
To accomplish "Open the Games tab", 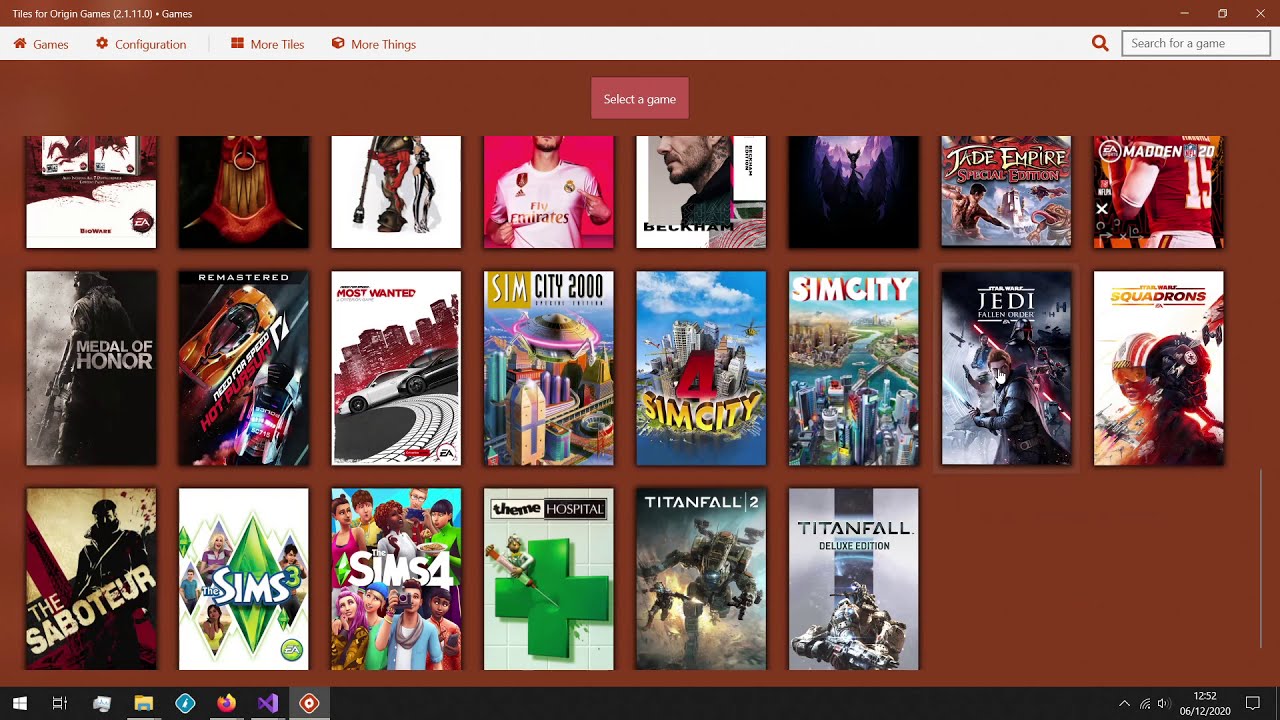I will [41, 44].
